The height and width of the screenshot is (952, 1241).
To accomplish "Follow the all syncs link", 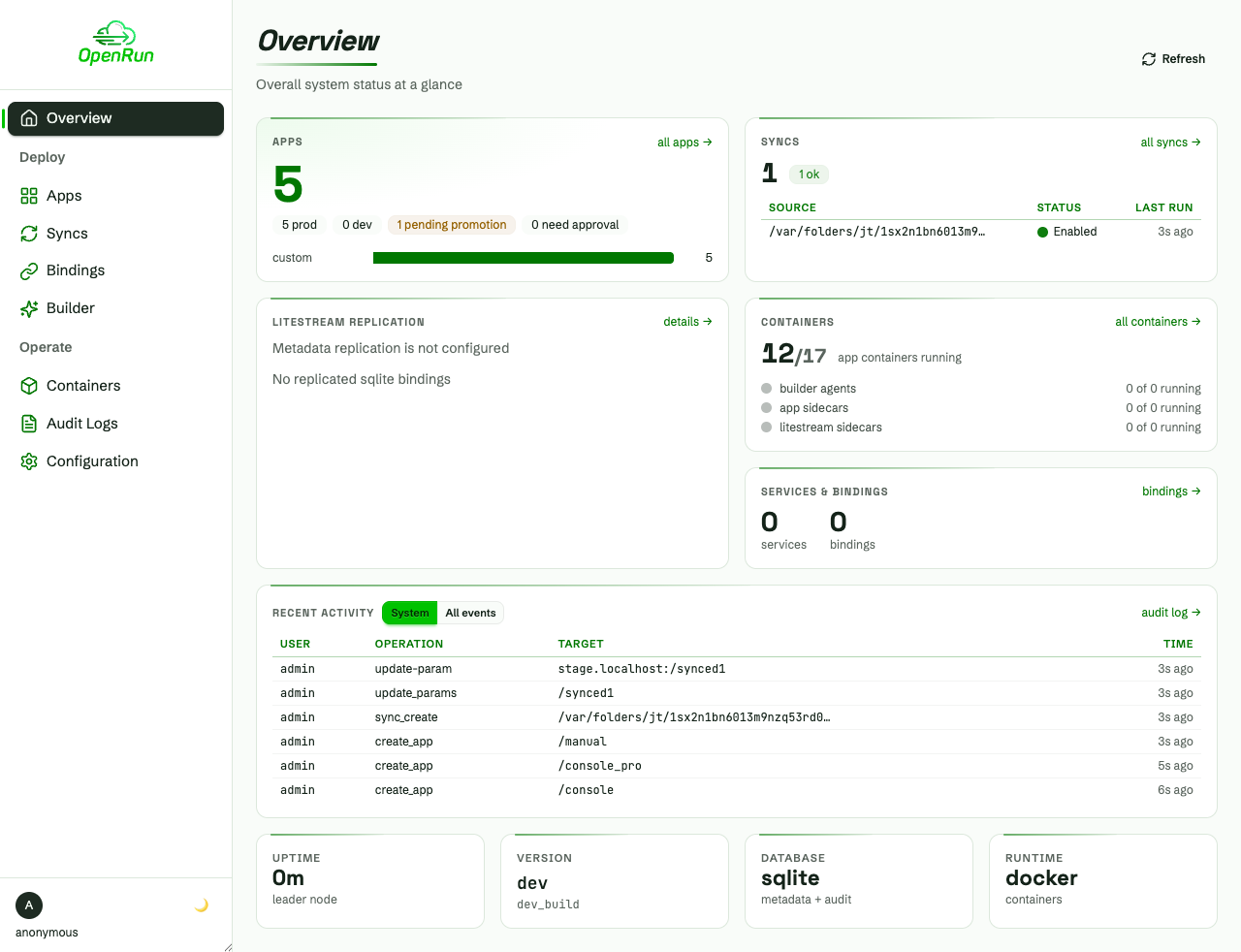I will point(1170,143).
